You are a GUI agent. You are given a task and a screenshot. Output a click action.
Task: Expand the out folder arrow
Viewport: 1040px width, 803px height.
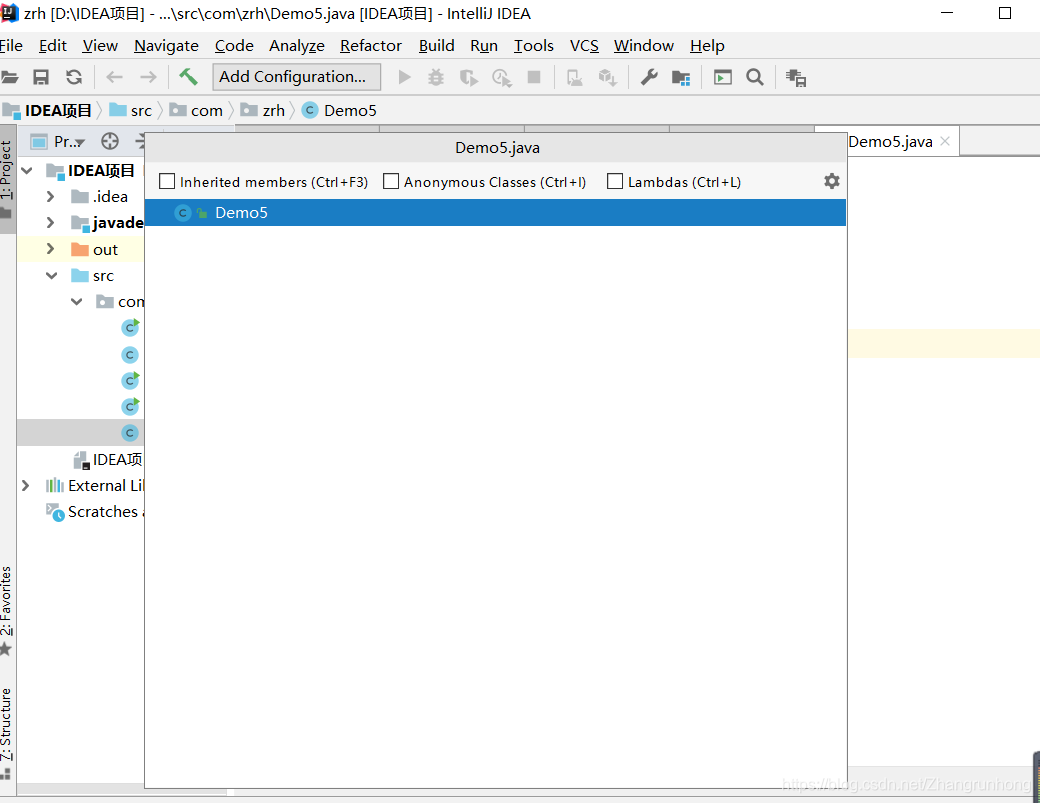click(x=50, y=249)
